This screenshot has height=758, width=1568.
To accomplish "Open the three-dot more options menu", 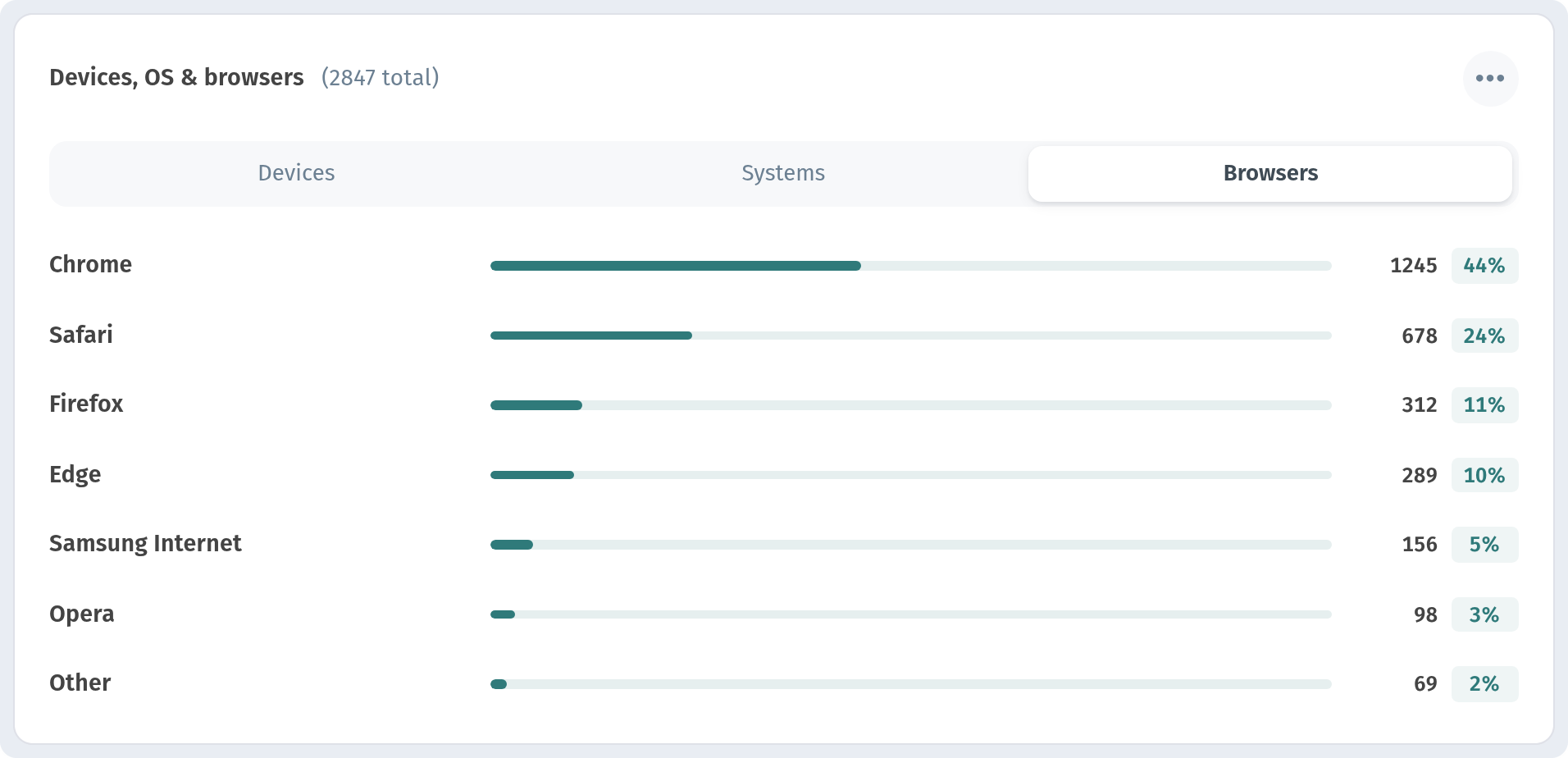I will (1490, 79).
